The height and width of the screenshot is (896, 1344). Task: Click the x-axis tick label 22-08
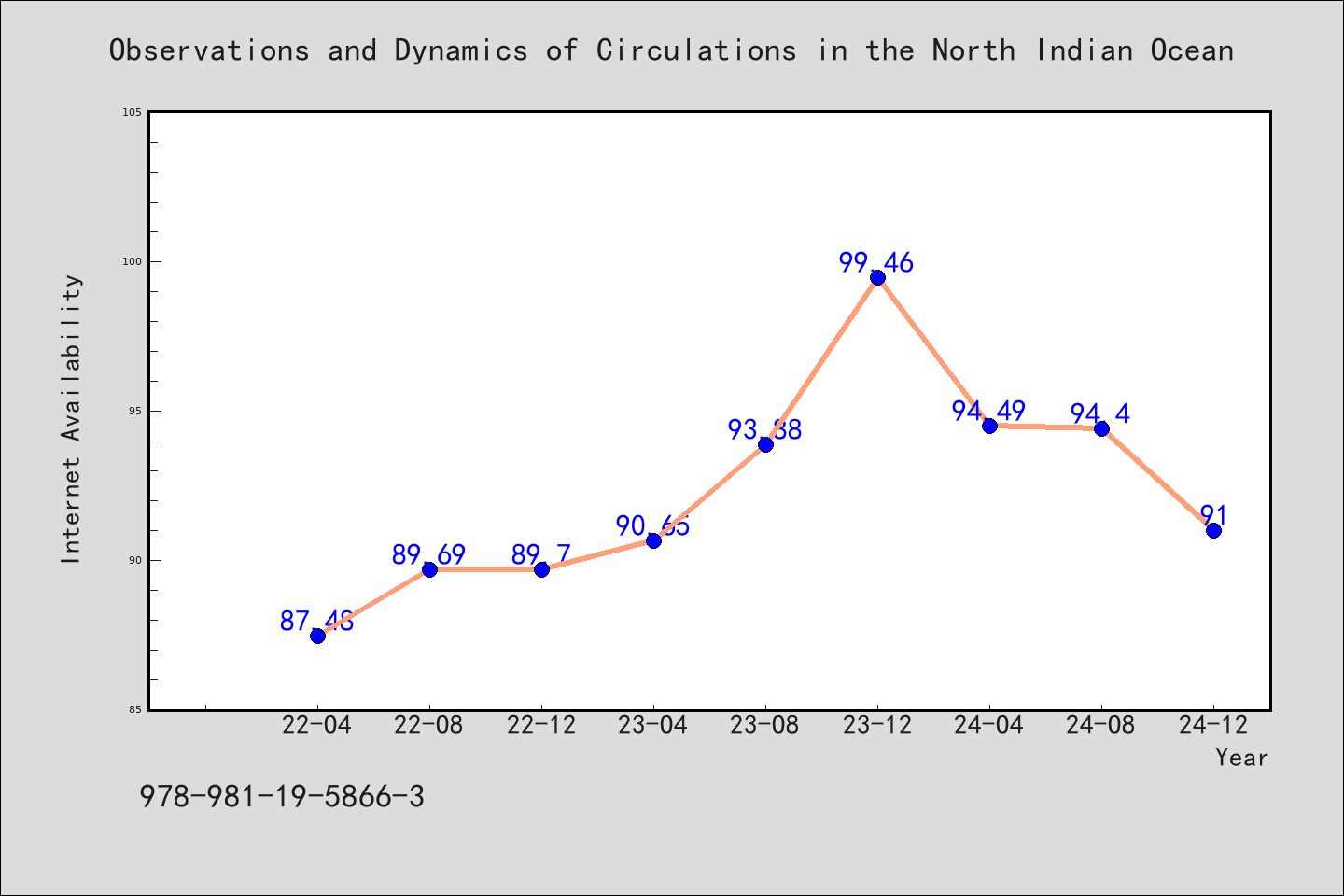(x=429, y=725)
